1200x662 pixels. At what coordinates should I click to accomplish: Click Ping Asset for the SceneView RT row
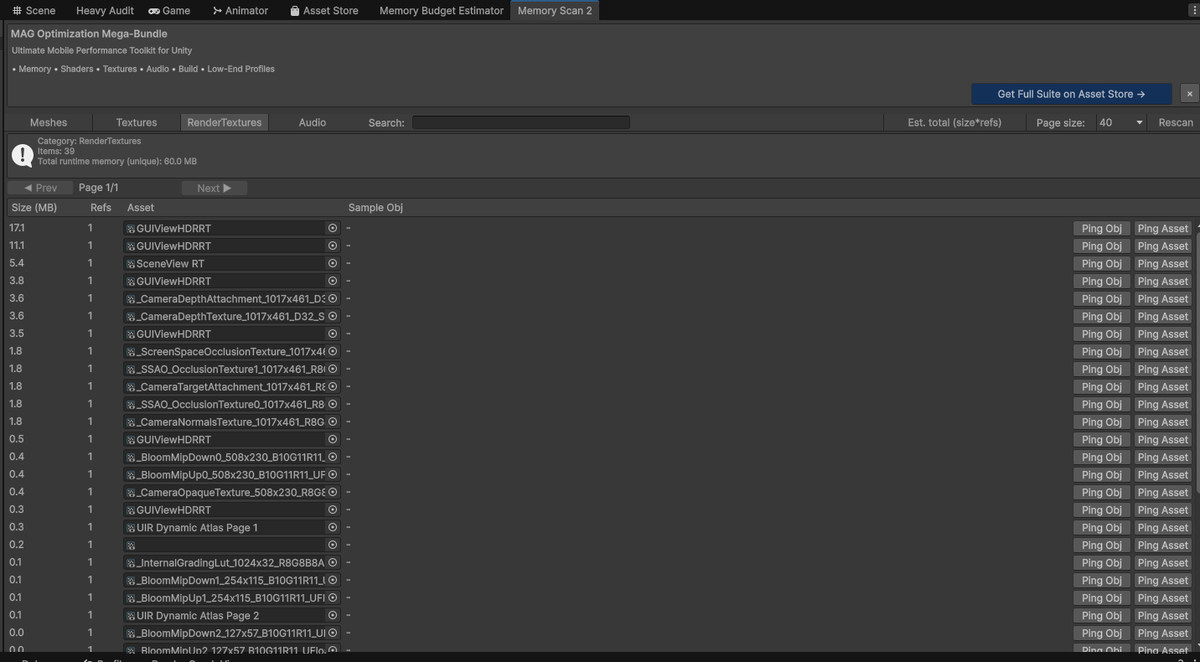1162,263
